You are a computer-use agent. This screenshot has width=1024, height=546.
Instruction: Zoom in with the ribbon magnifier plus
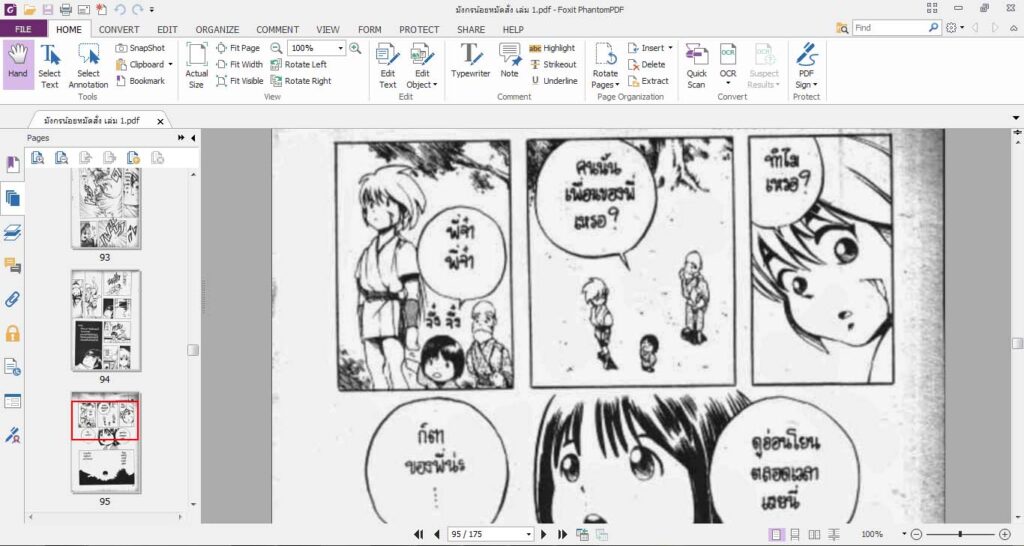(x=355, y=48)
